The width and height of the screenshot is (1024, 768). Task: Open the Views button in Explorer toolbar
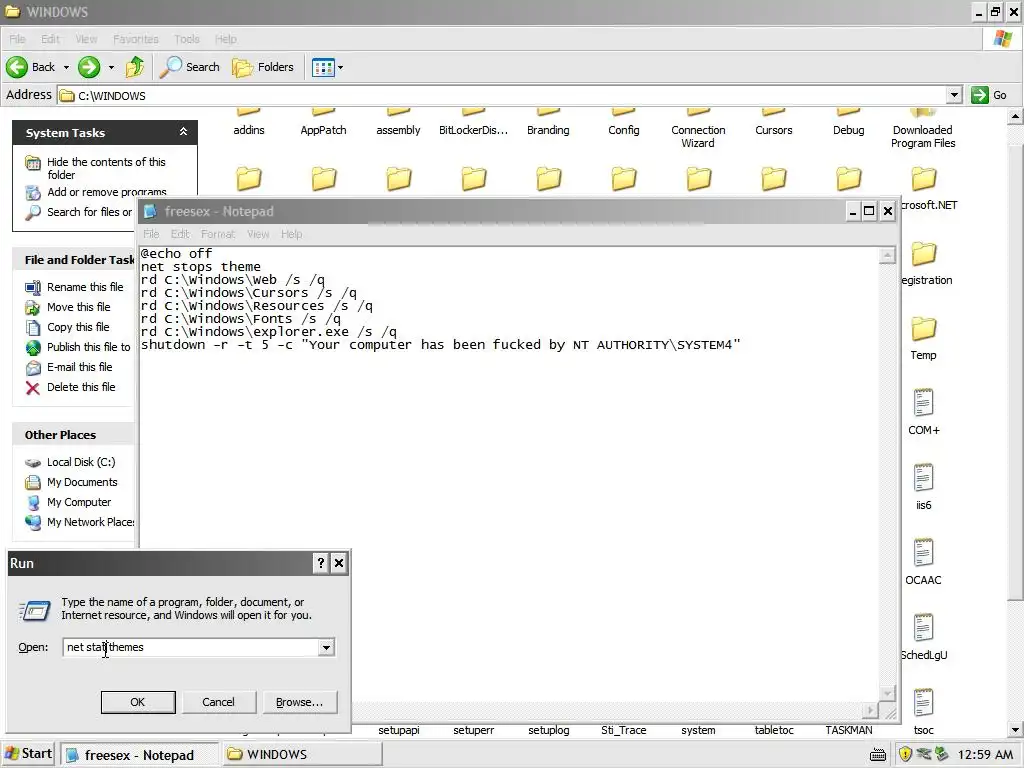pyautogui.click(x=323, y=67)
